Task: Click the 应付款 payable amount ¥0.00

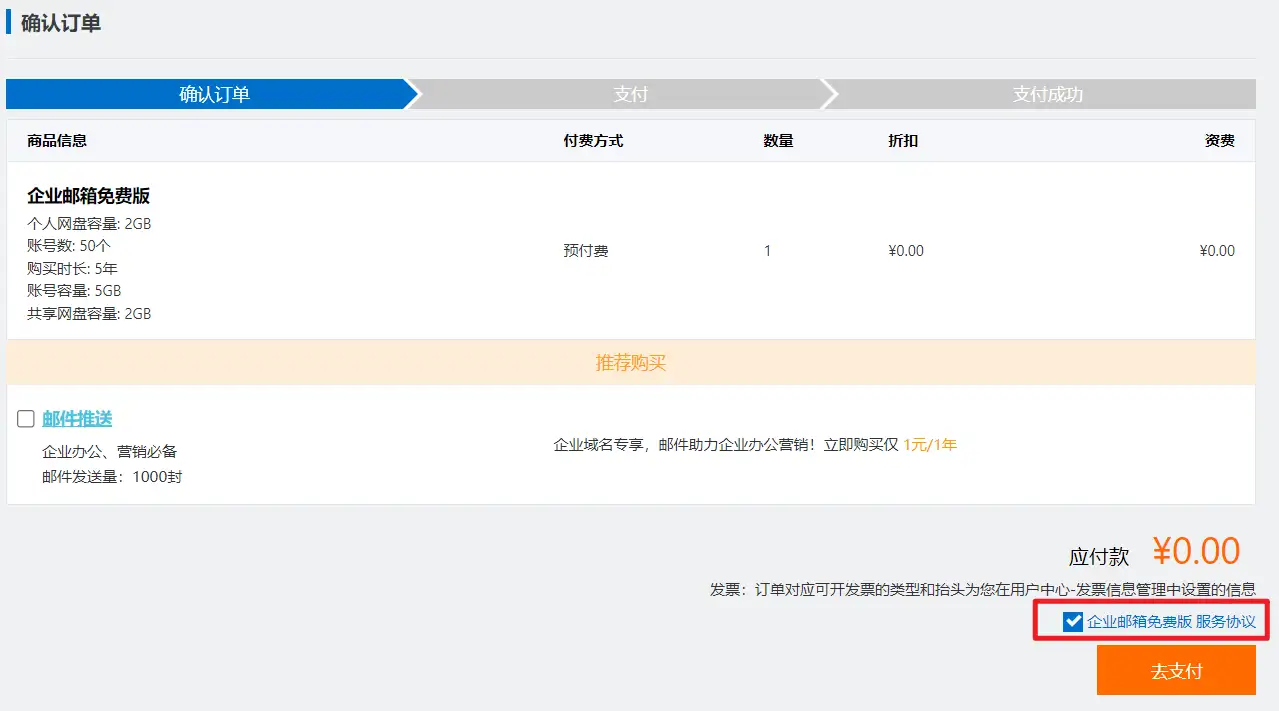Action: [1195, 549]
